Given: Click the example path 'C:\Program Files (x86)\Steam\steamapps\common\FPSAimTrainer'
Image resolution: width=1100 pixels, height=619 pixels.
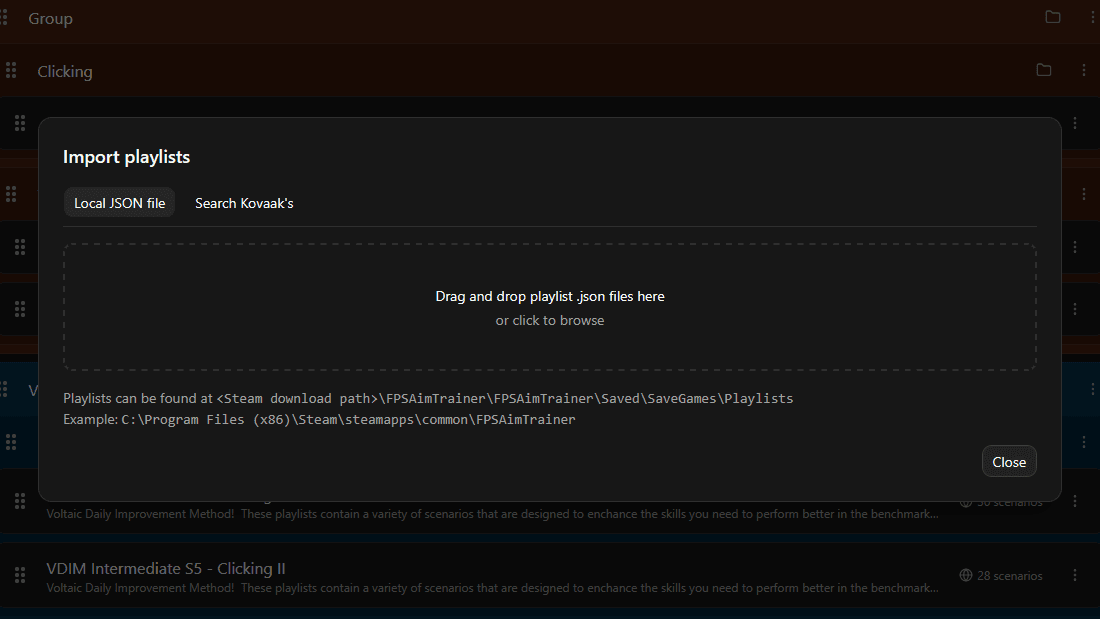Looking at the screenshot, I should click(348, 420).
